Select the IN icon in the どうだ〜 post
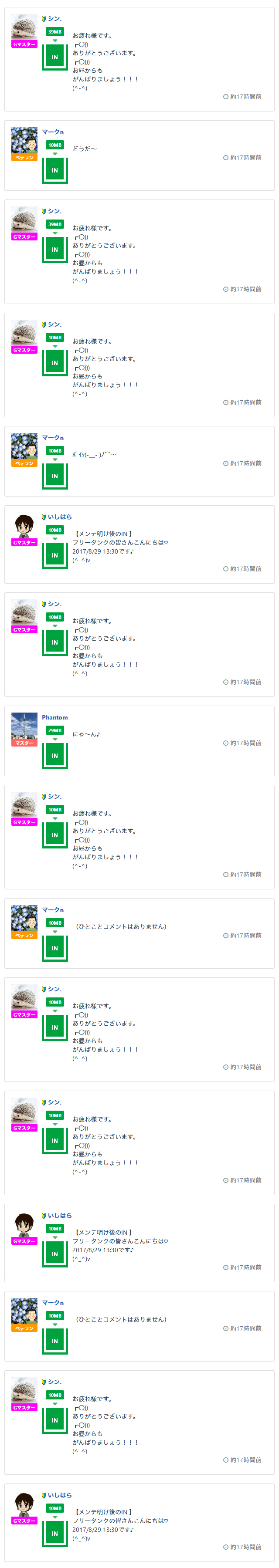Image resolution: width=279 pixels, height=1568 pixels. [55, 170]
